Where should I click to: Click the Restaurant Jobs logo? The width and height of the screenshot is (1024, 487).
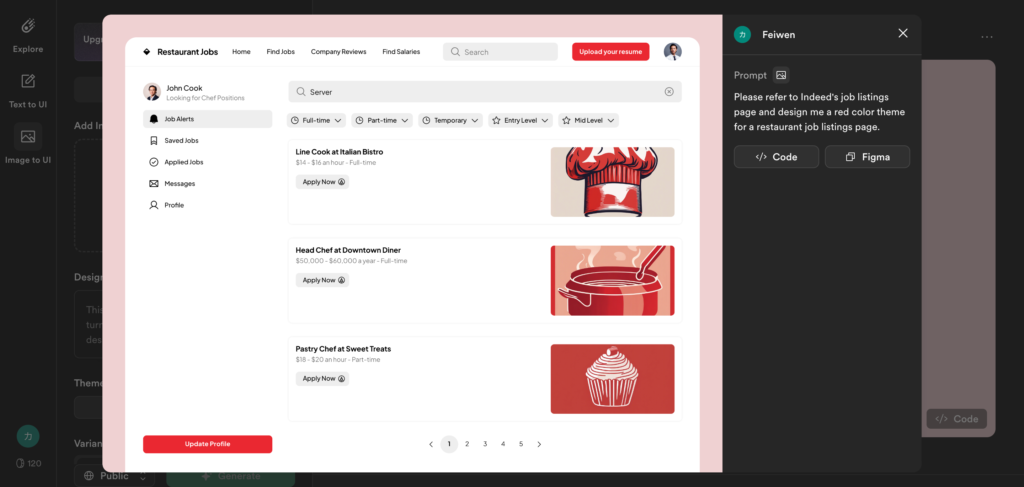pyautogui.click(x=180, y=52)
